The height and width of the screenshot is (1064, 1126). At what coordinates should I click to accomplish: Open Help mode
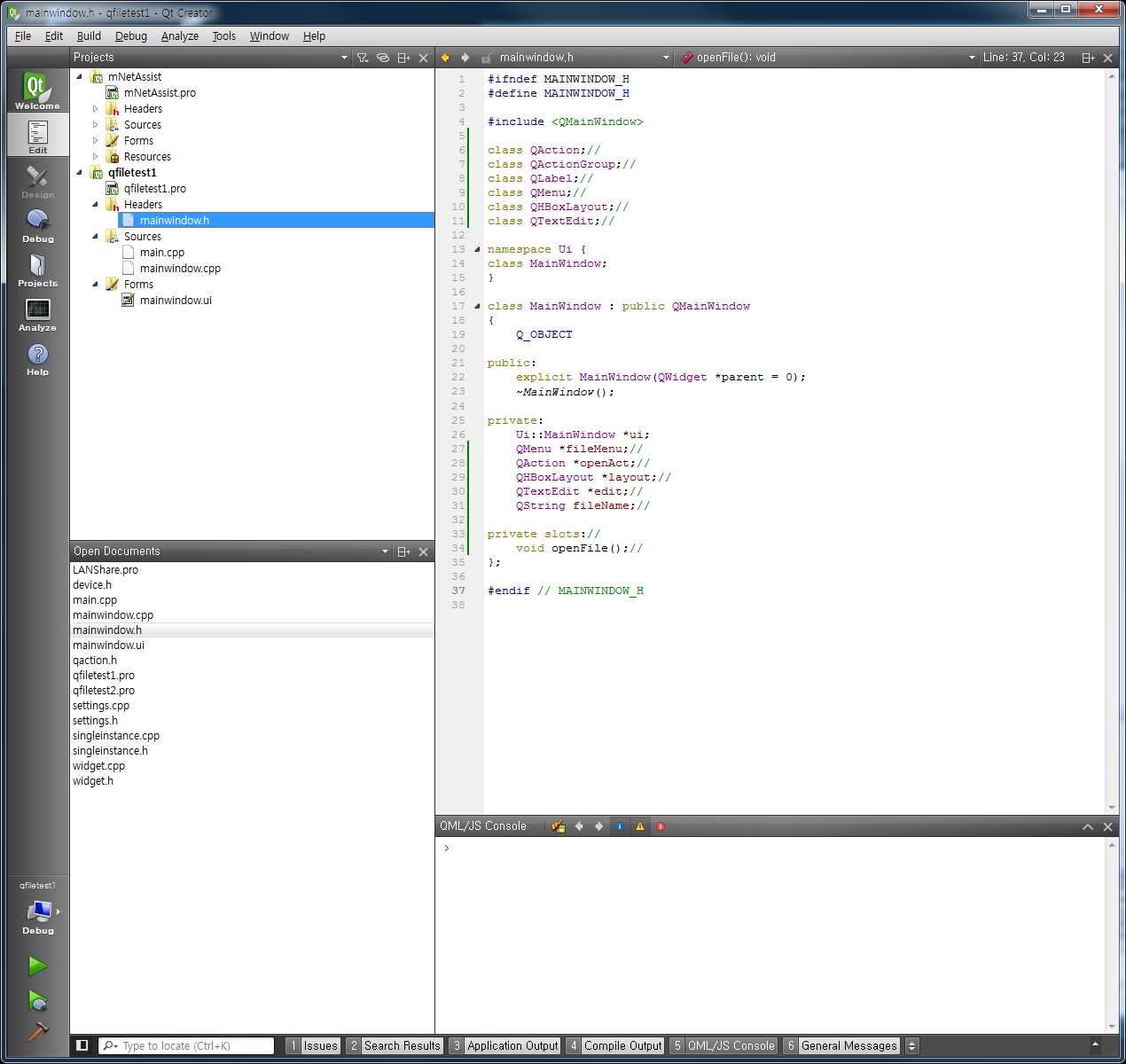(37, 357)
